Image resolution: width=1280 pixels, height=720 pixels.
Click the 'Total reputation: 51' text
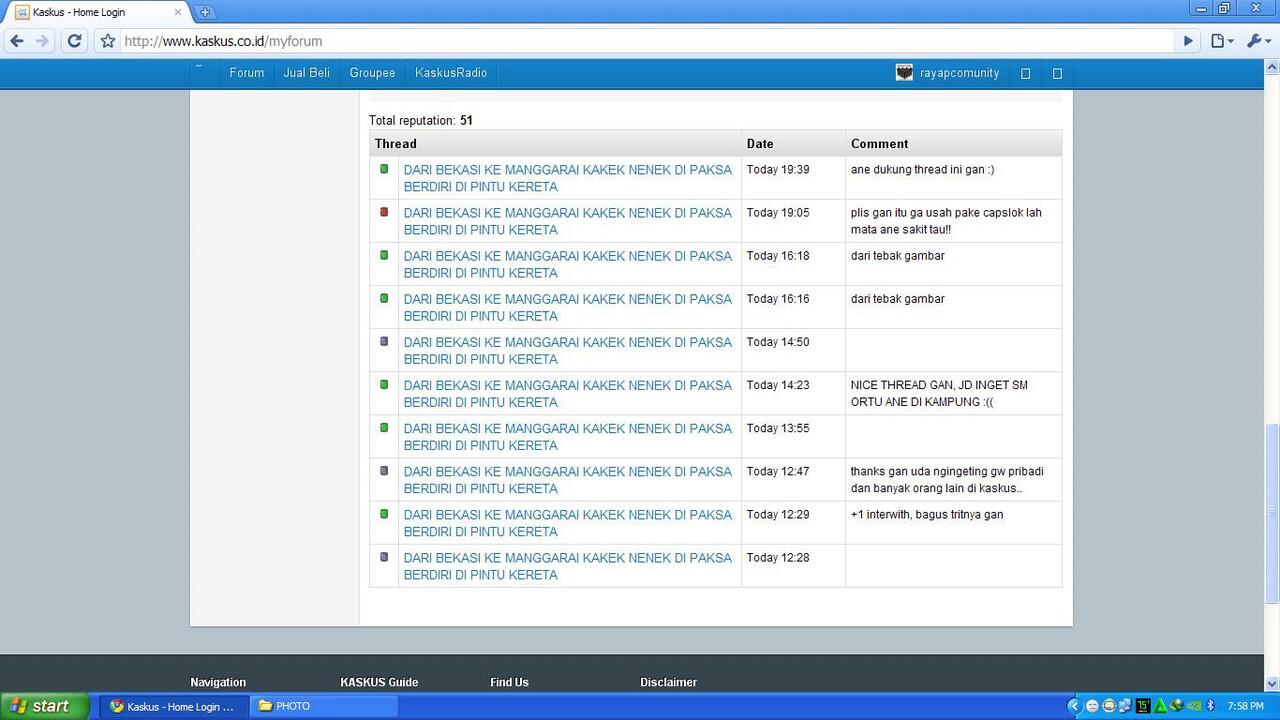[420, 120]
